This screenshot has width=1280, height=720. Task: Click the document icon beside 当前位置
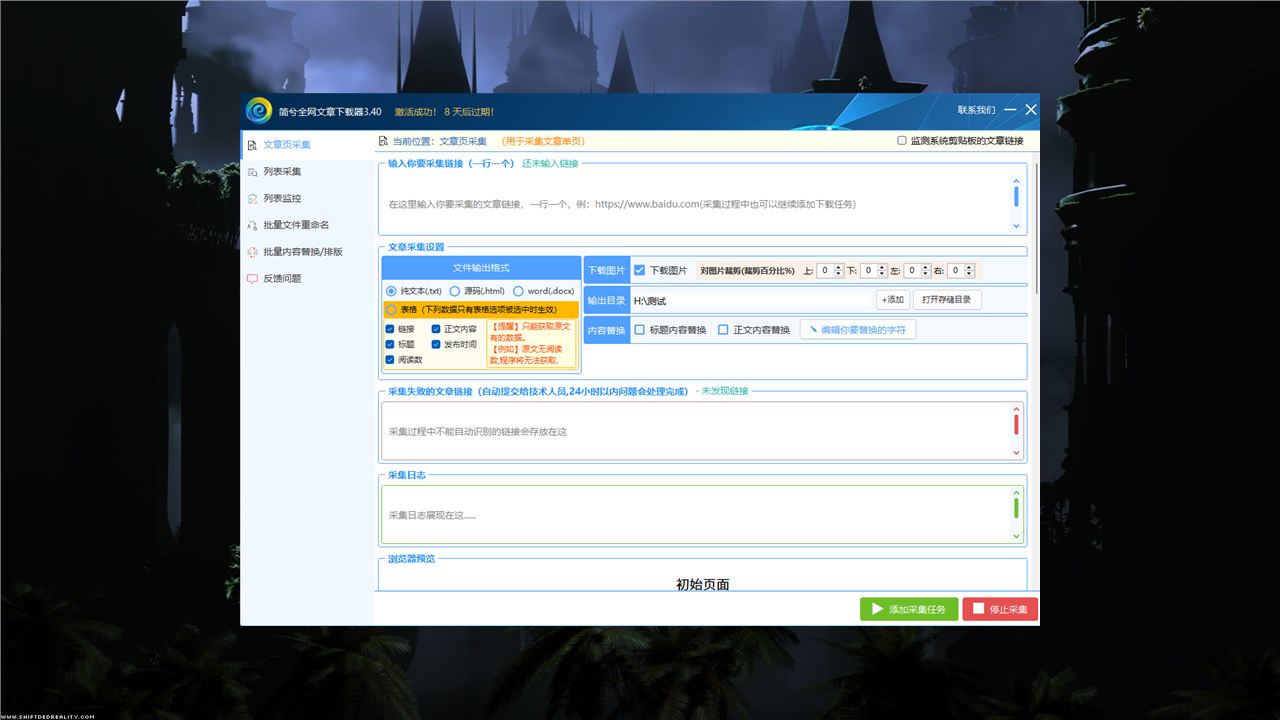[383, 142]
